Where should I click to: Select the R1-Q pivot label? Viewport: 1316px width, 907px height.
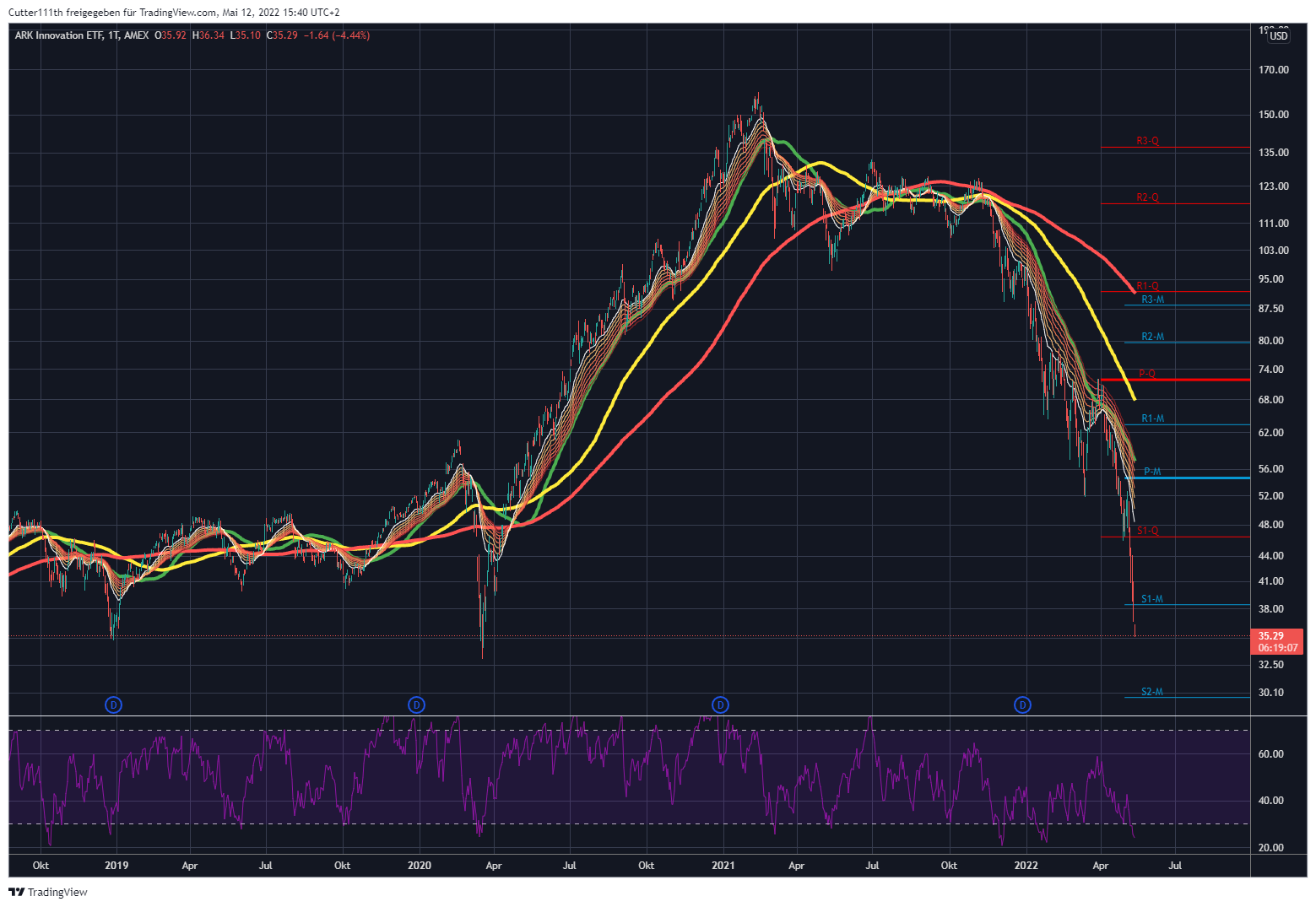[x=1147, y=286]
